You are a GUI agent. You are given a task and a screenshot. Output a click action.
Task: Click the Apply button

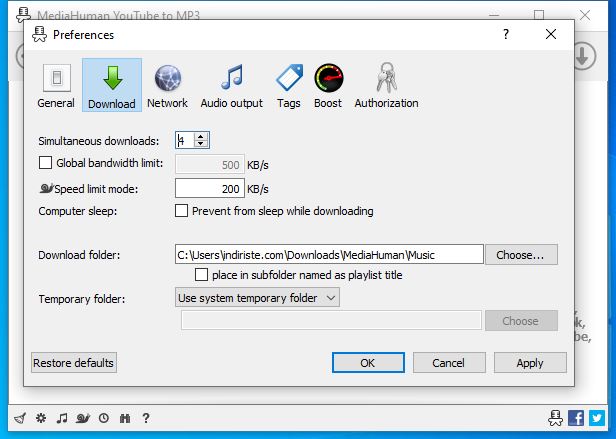coord(530,363)
